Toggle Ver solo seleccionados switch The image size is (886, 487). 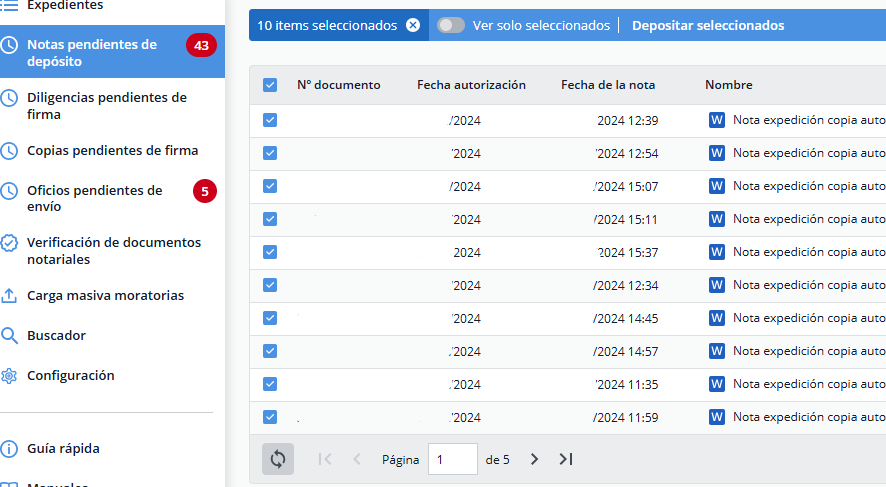(x=451, y=26)
